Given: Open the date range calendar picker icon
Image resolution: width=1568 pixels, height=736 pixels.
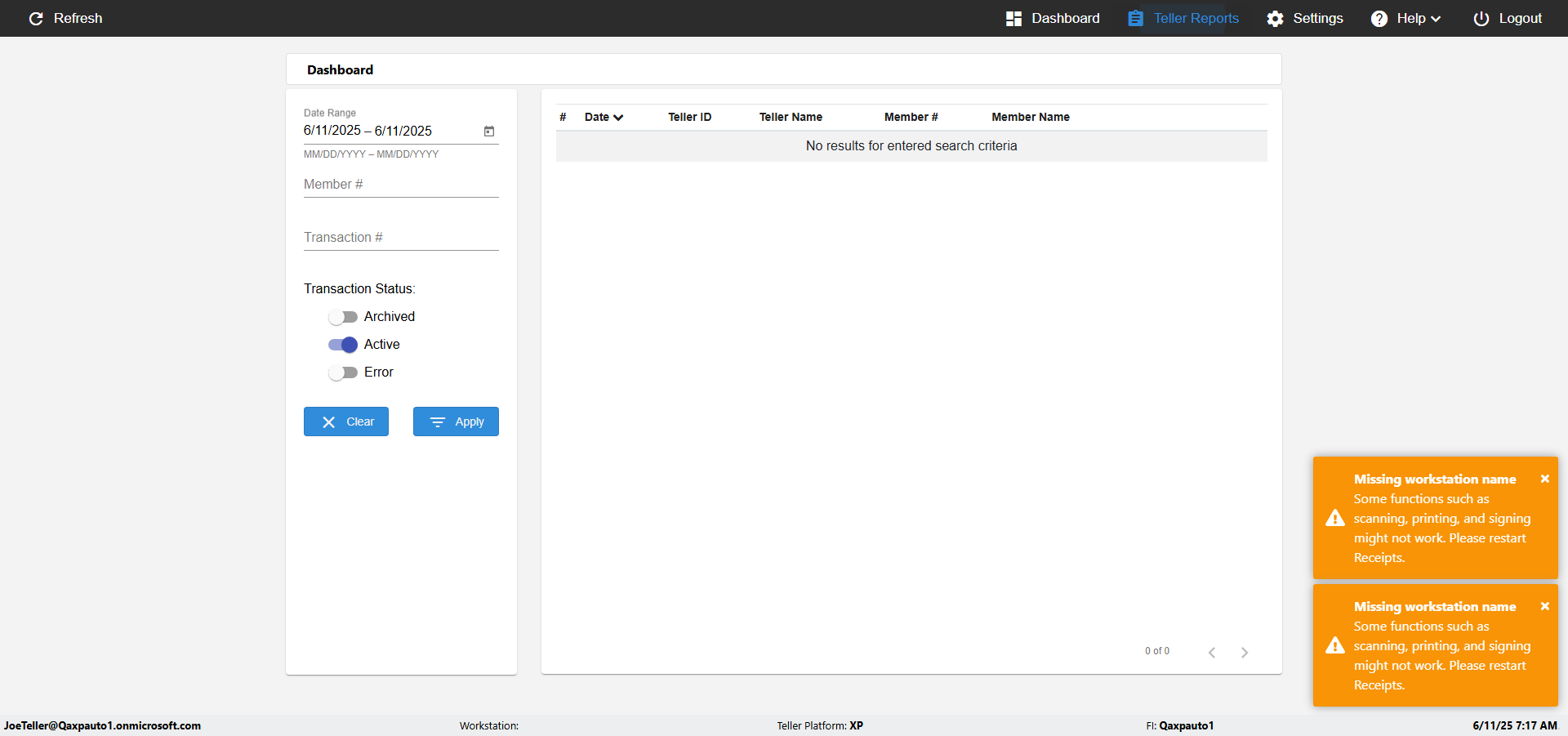Looking at the screenshot, I should point(489,131).
